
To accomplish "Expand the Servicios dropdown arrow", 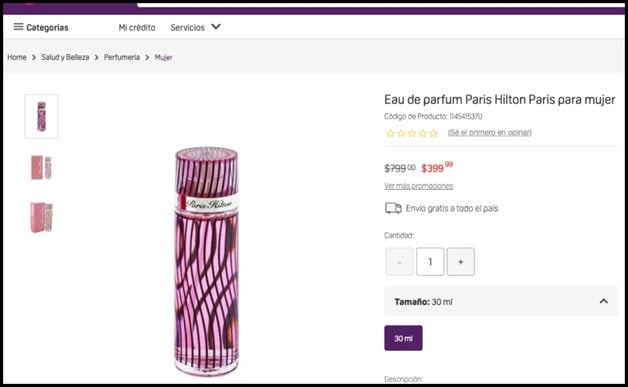I will tap(216, 27).
